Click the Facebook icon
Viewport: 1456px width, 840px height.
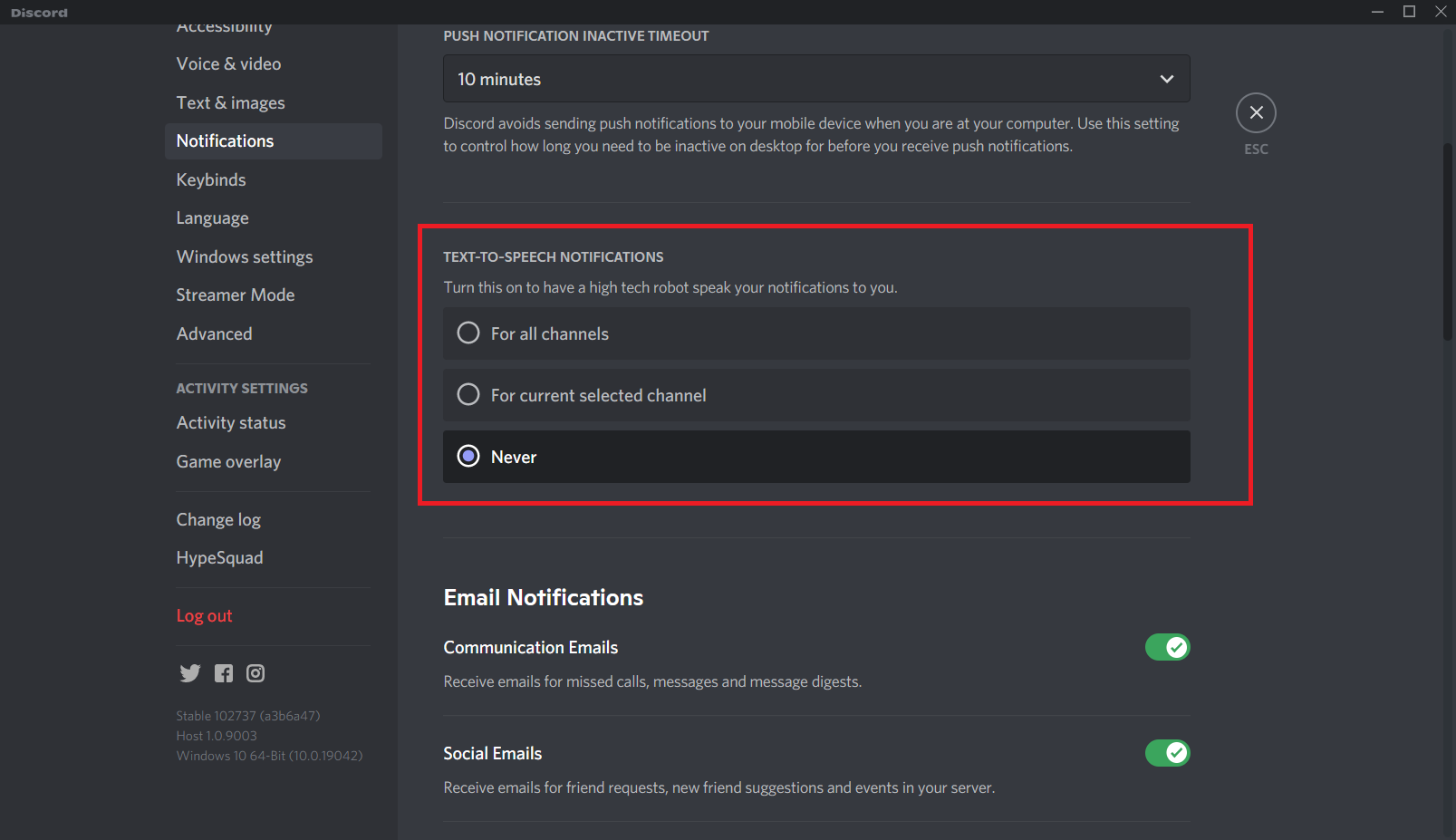[x=223, y=673]
